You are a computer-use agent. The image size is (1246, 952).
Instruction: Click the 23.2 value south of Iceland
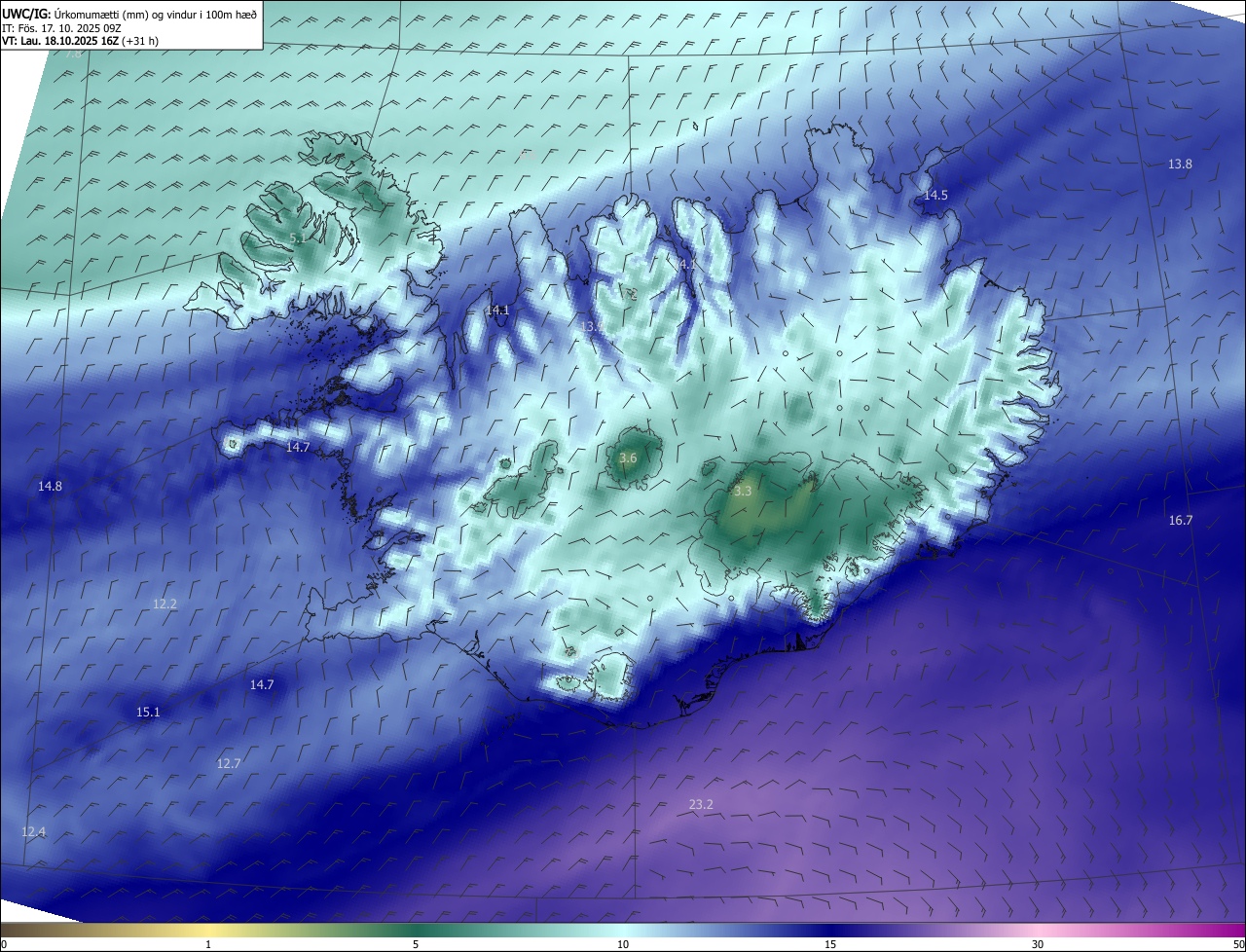(x=701, y=804)
